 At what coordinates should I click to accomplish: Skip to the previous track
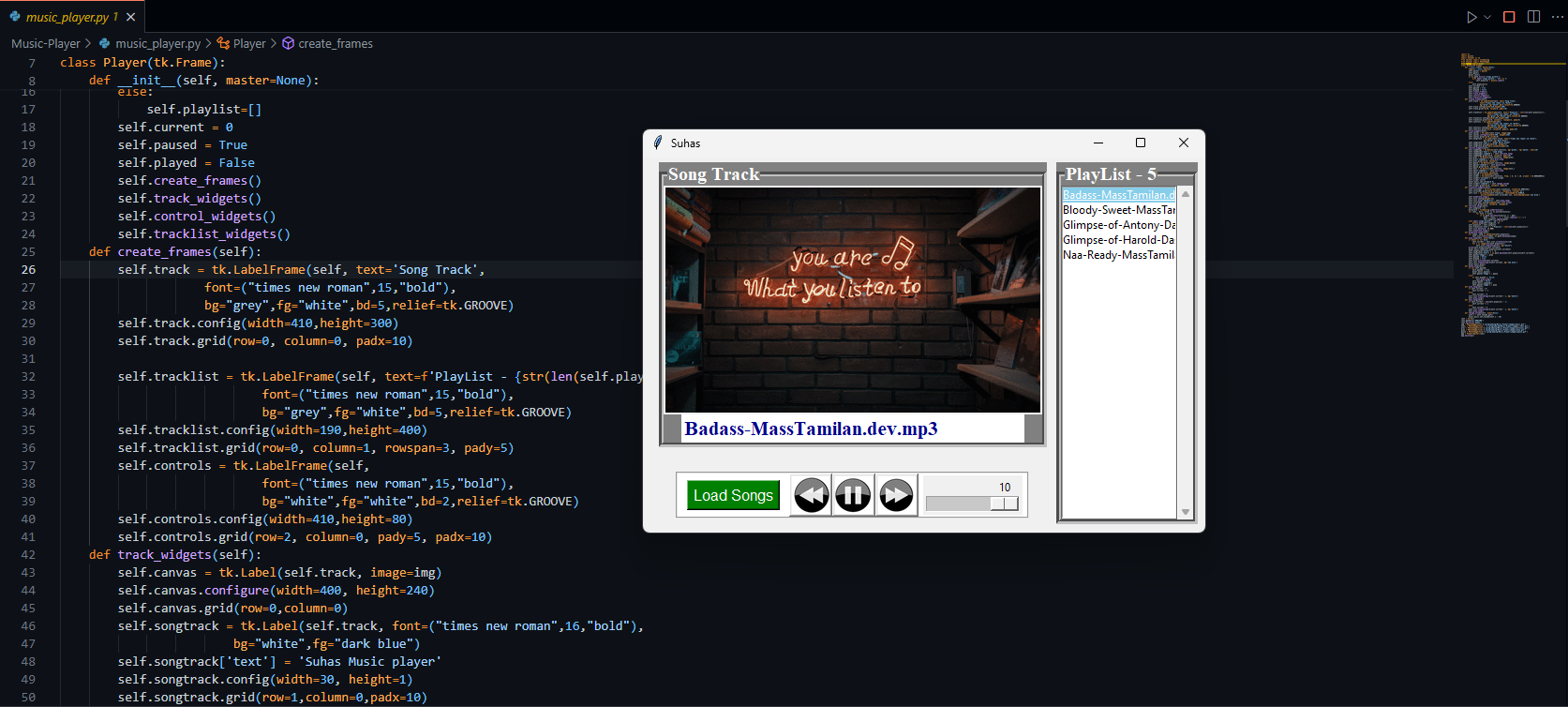pyautogui.click(x=812, y=495)
